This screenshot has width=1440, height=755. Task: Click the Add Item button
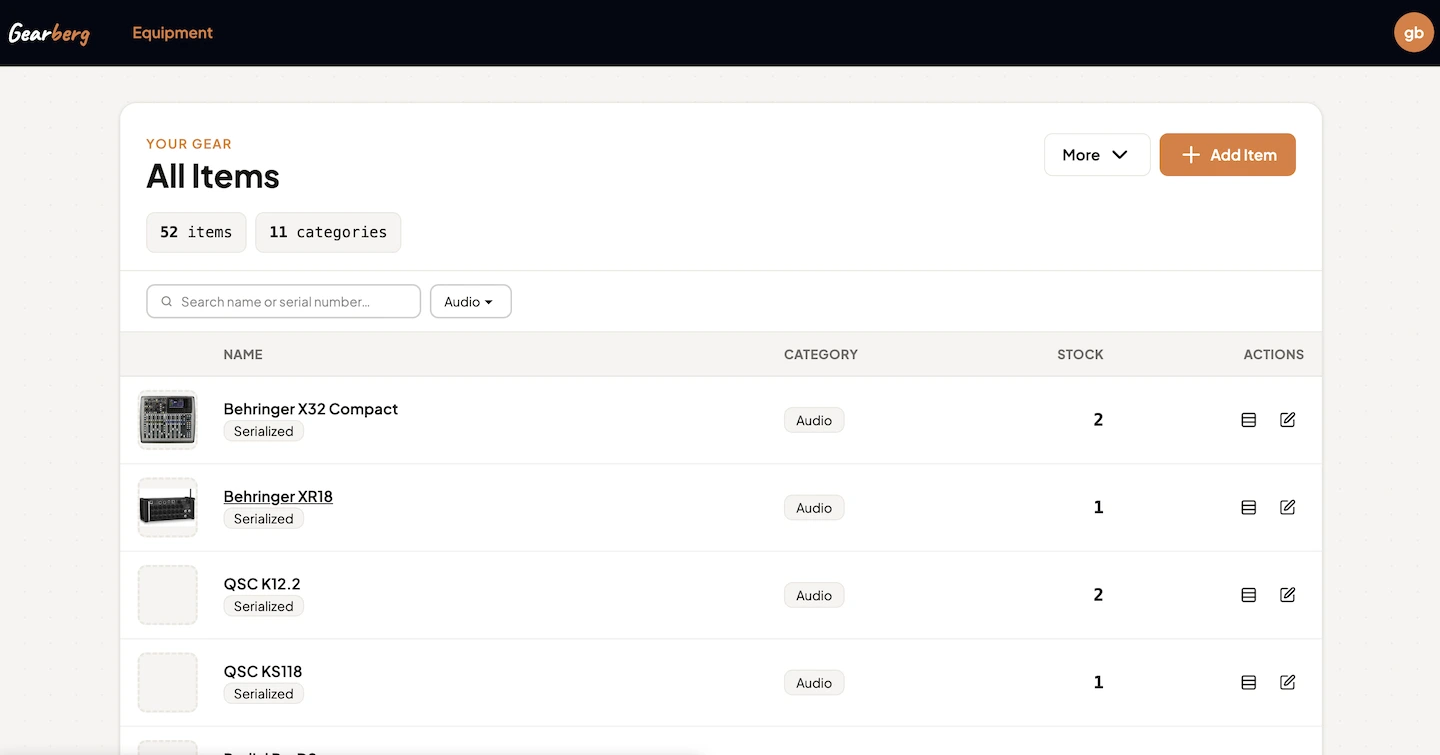tap(1227, 155)
